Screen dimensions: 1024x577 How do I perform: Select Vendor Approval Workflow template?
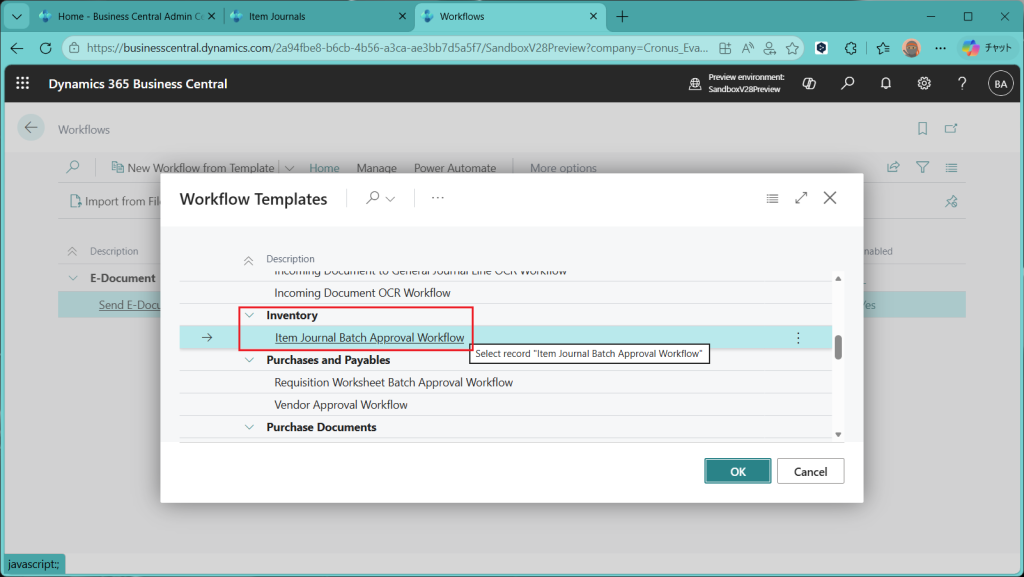click(341, 405)
